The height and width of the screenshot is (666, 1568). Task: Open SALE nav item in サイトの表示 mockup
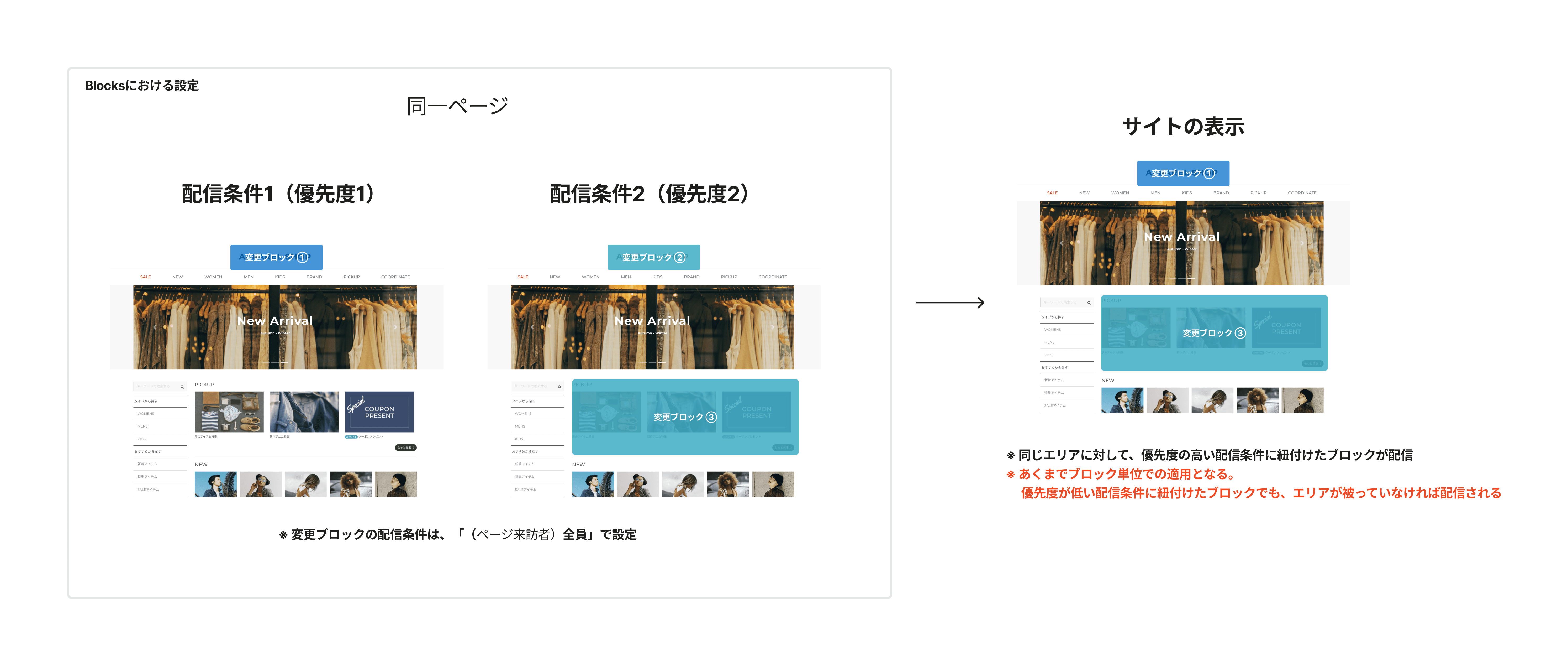[1052, 193]
